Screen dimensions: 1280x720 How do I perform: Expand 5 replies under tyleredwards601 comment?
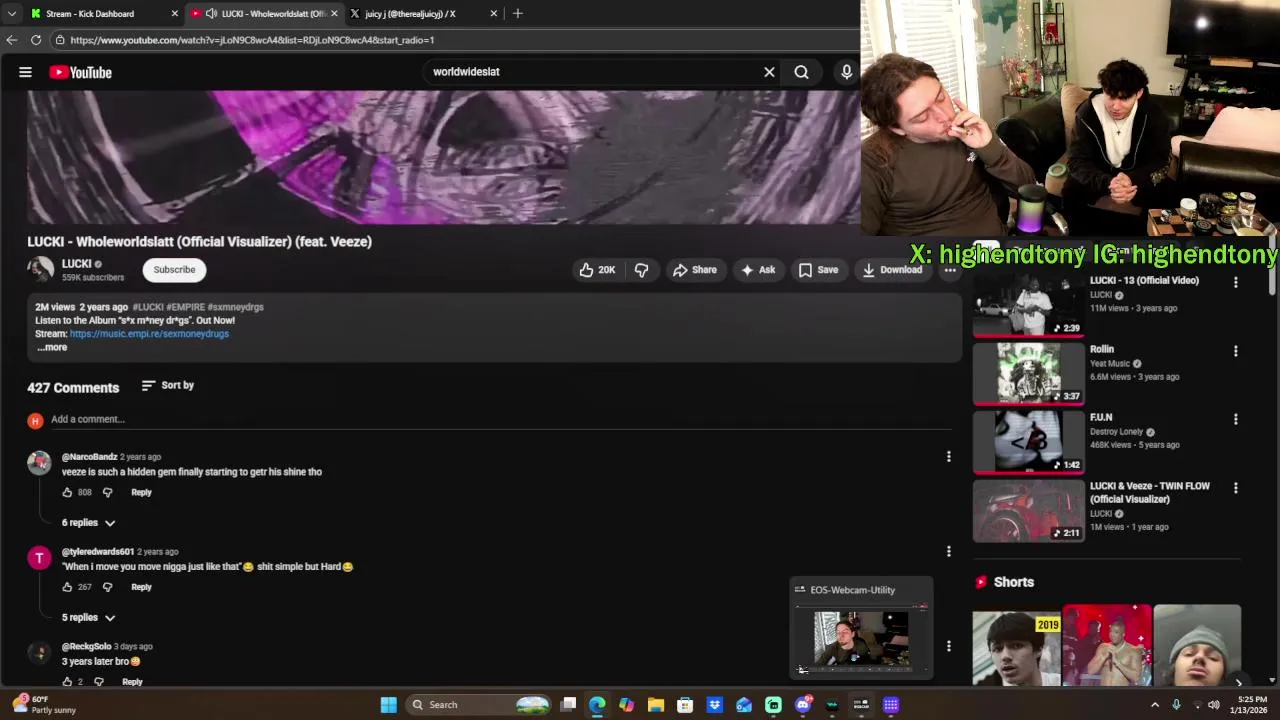pyautogui.click(x=89, y=618)
